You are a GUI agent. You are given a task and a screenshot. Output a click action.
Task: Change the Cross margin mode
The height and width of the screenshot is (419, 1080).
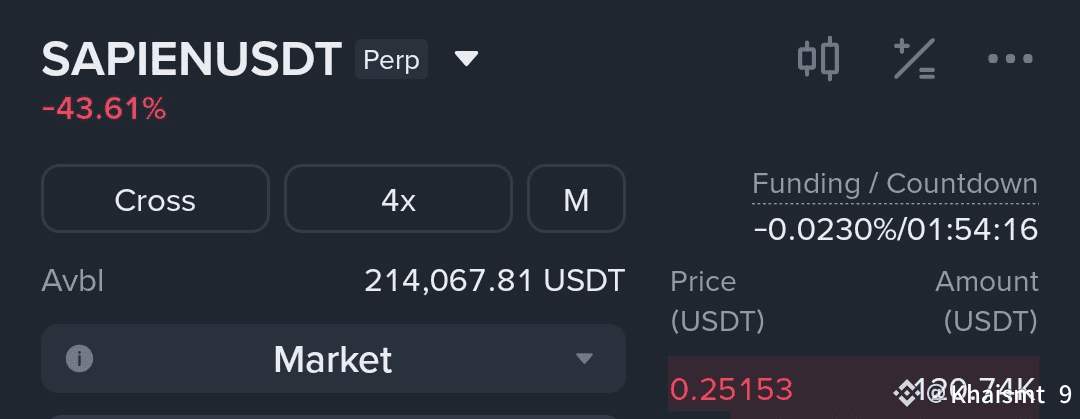[155, 199]
